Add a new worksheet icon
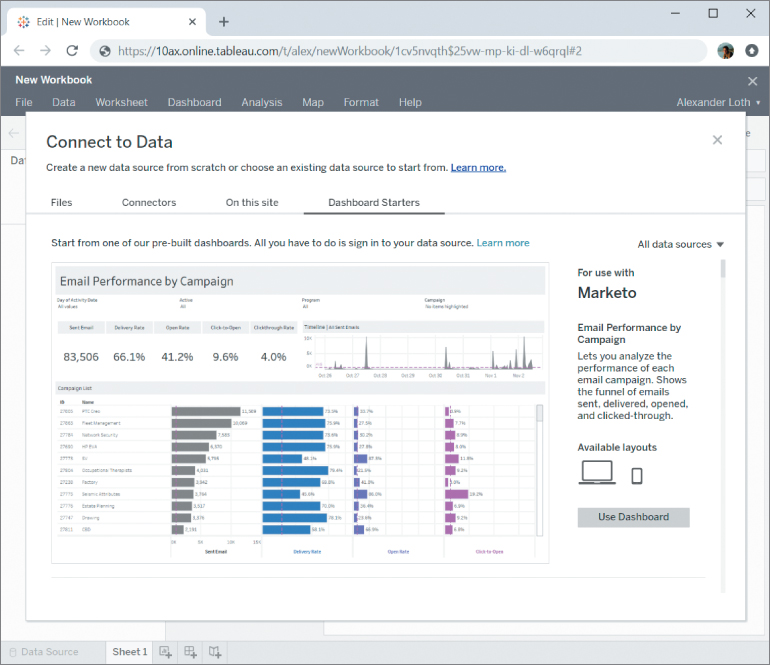The height and width of the screenshot is (665, 770). (x=165, y=652)
